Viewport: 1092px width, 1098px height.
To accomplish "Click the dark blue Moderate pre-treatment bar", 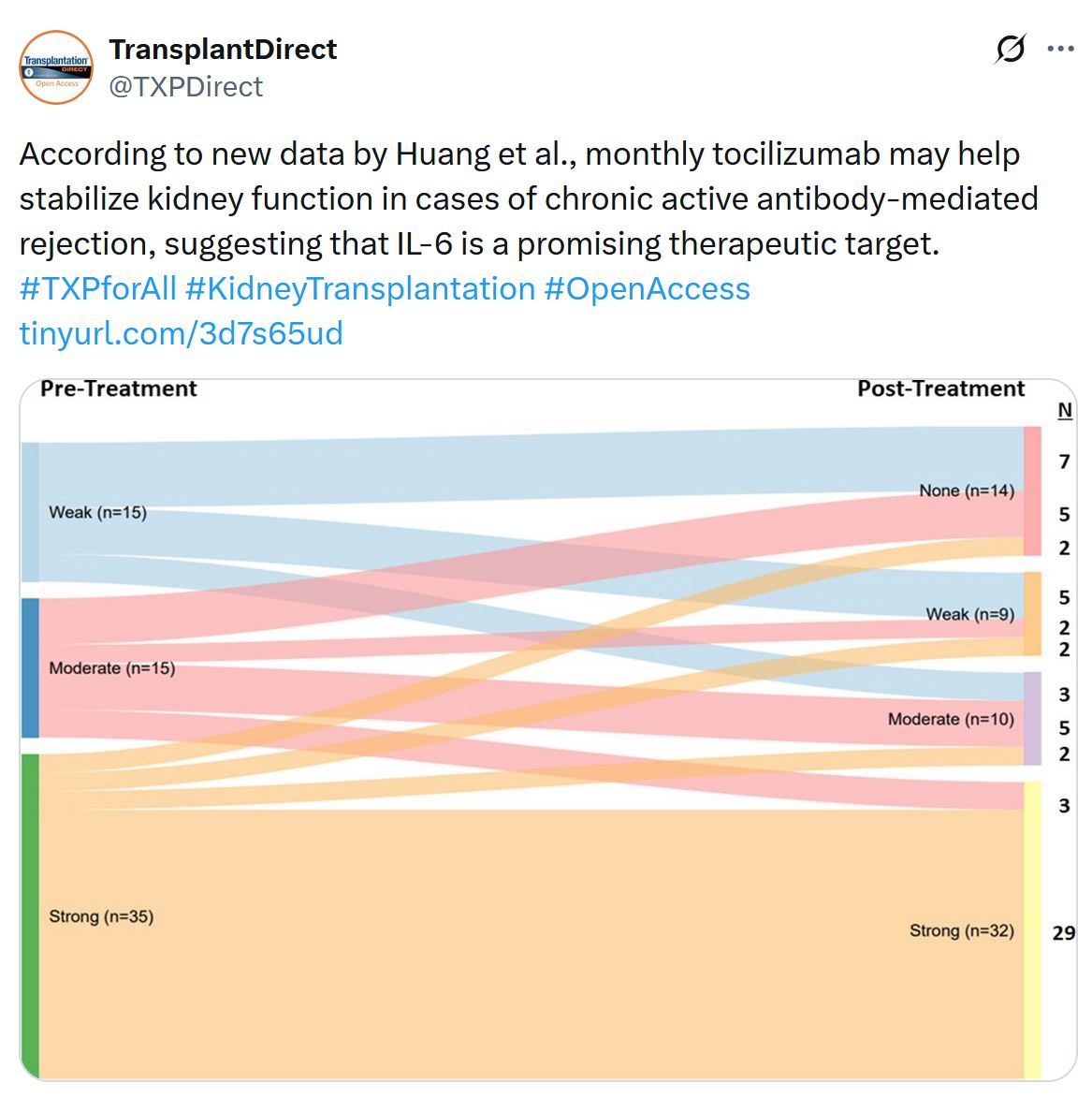I will pyautogui.click(x=31, y=668).
